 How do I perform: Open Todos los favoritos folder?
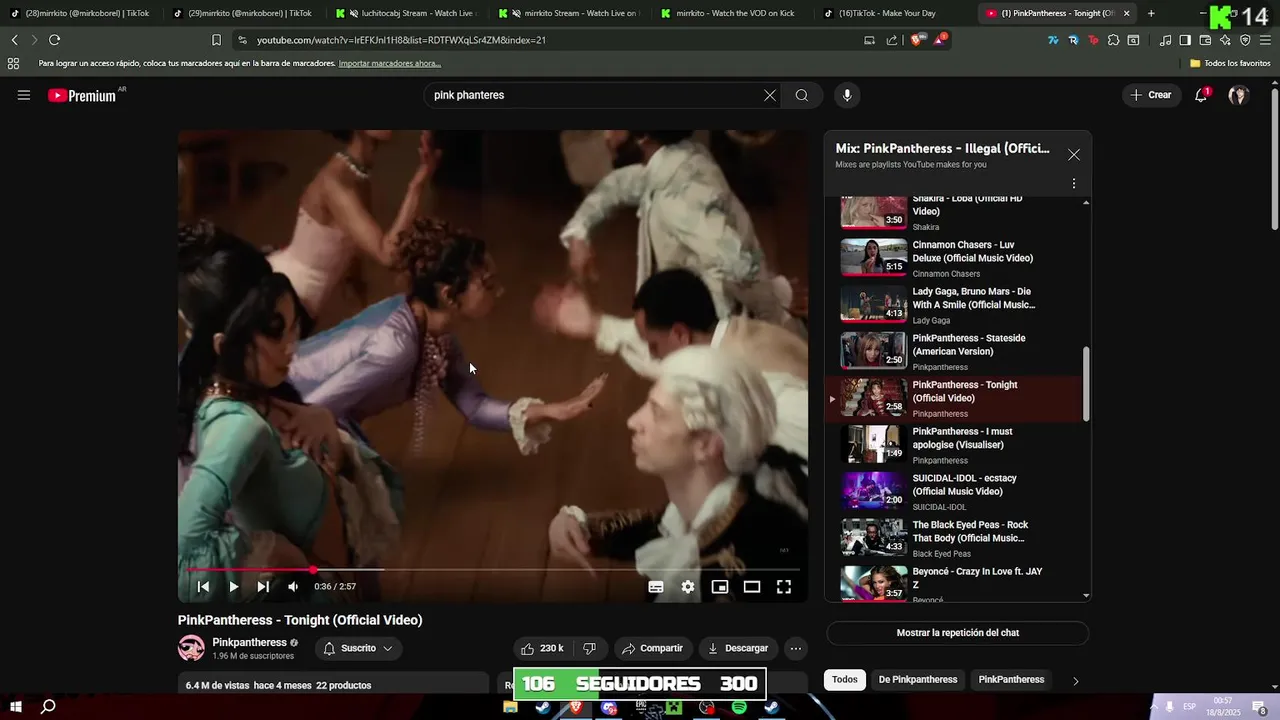click(1230, 63)
